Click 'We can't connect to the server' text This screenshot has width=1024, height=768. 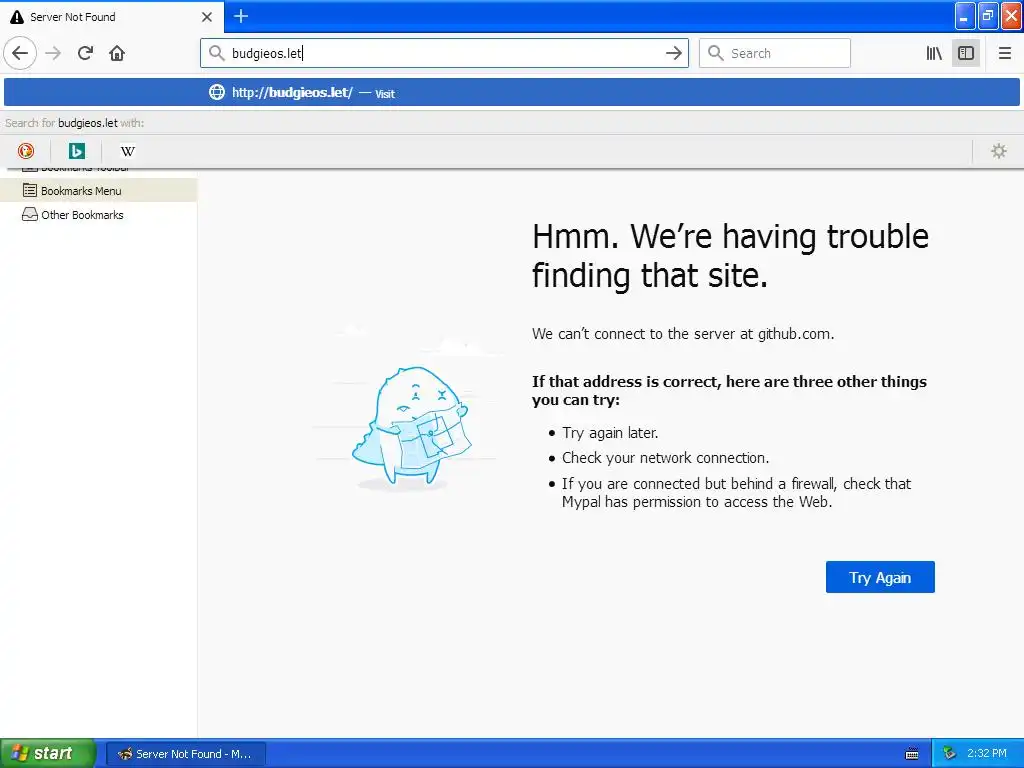(682, 334)
